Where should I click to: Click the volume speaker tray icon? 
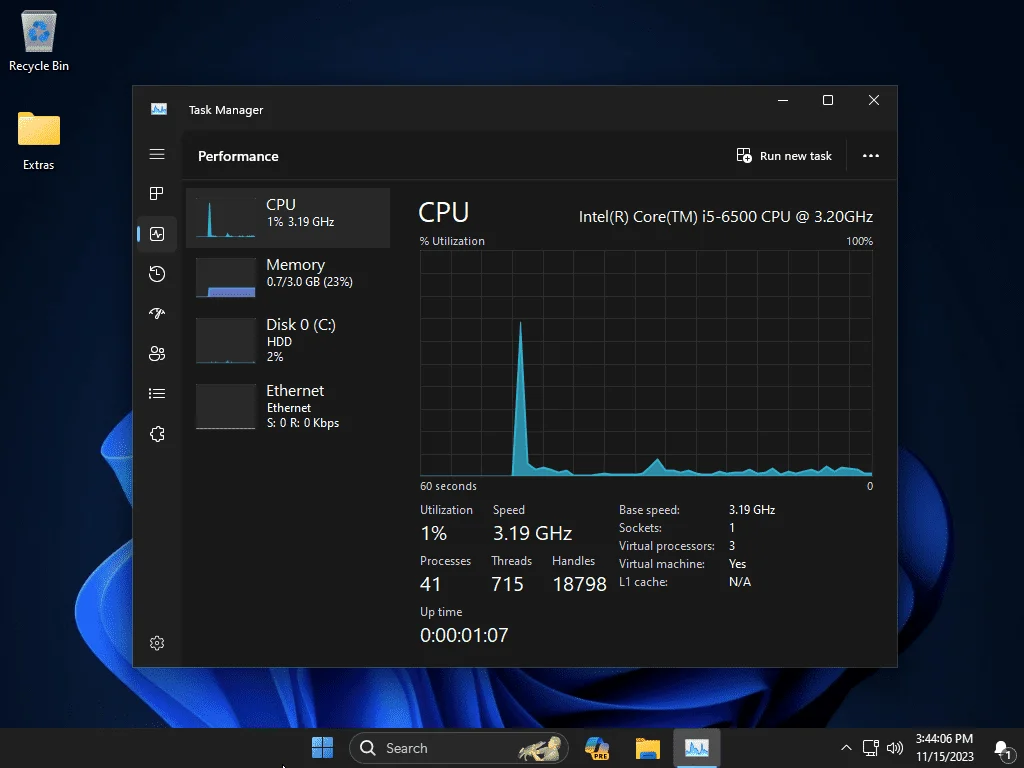[895, 748]
